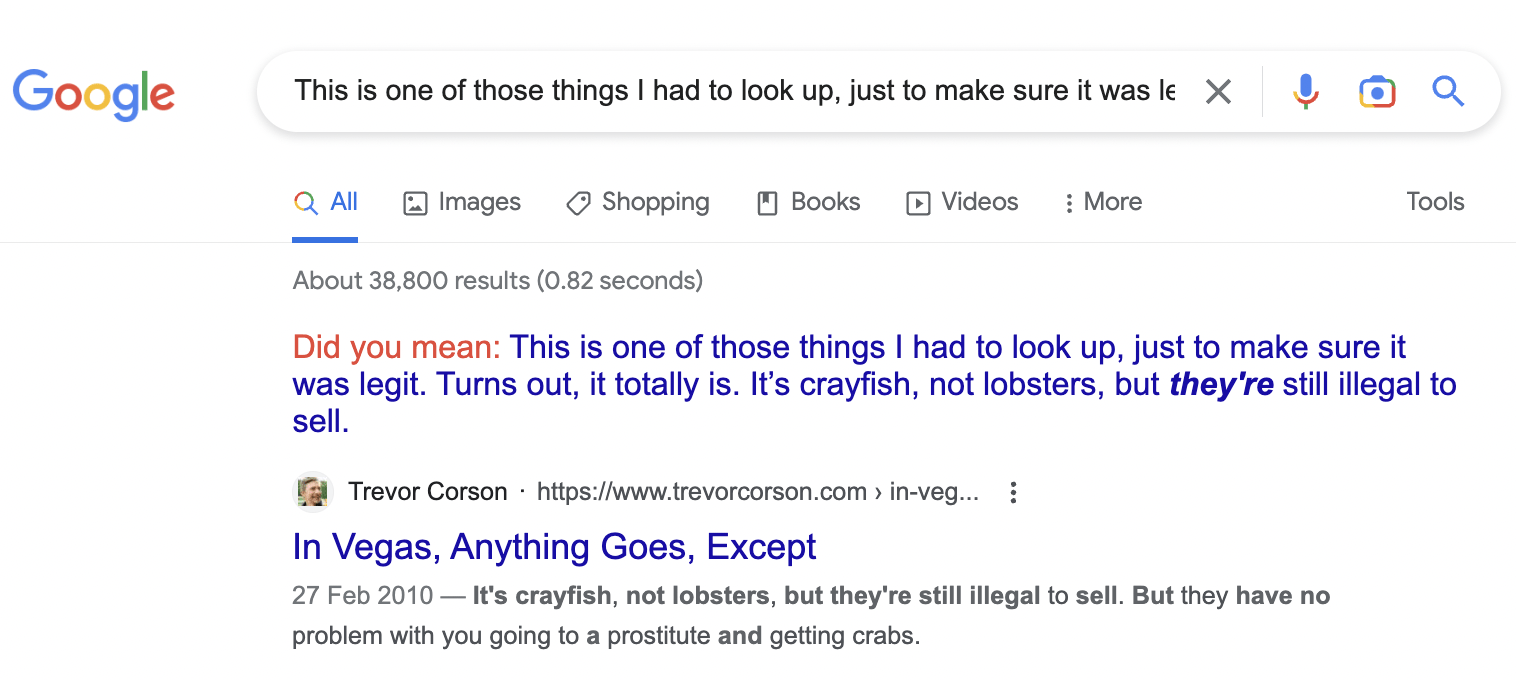Viewport: 1516px width, 680px height.
Task: Start a voice search with the microphone icon
Action: pyautogui.click(x=1305, y=91)
